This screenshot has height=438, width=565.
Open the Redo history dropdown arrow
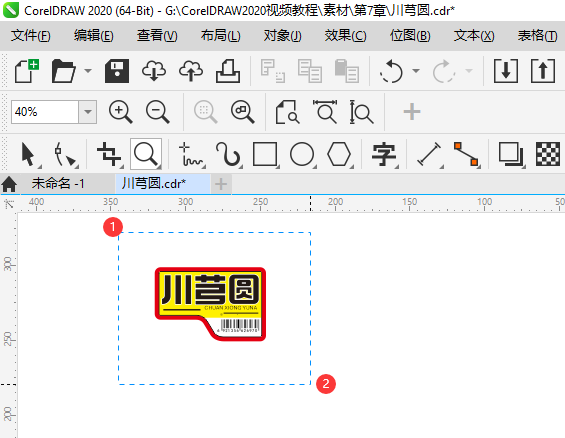click(469, 71)
